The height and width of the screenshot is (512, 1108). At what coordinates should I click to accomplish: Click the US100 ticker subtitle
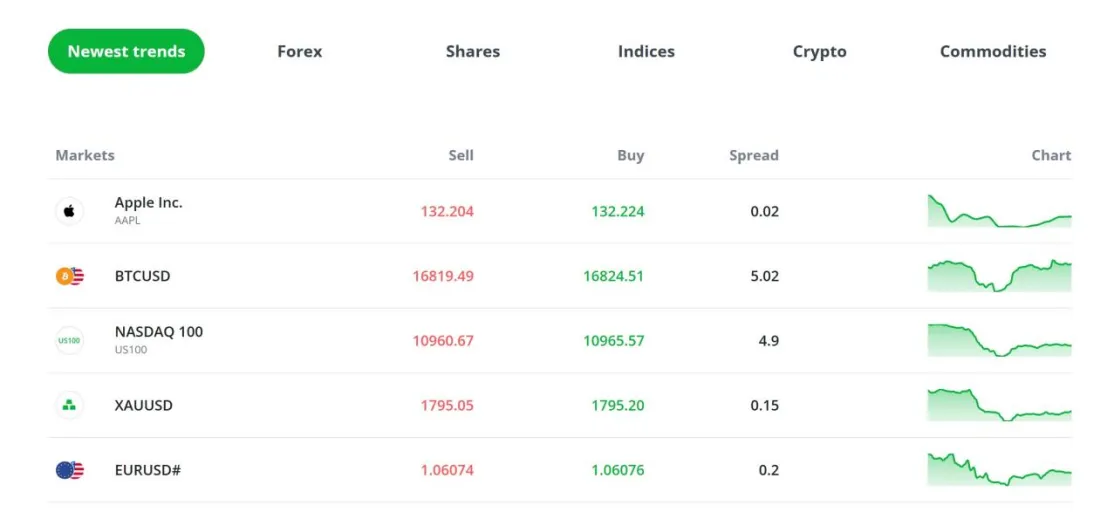tap(131, 350)
